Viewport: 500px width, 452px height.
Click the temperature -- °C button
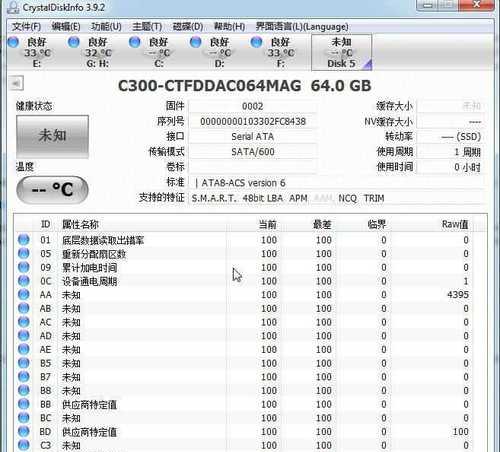pyautogui.click(x=52, y=190)
